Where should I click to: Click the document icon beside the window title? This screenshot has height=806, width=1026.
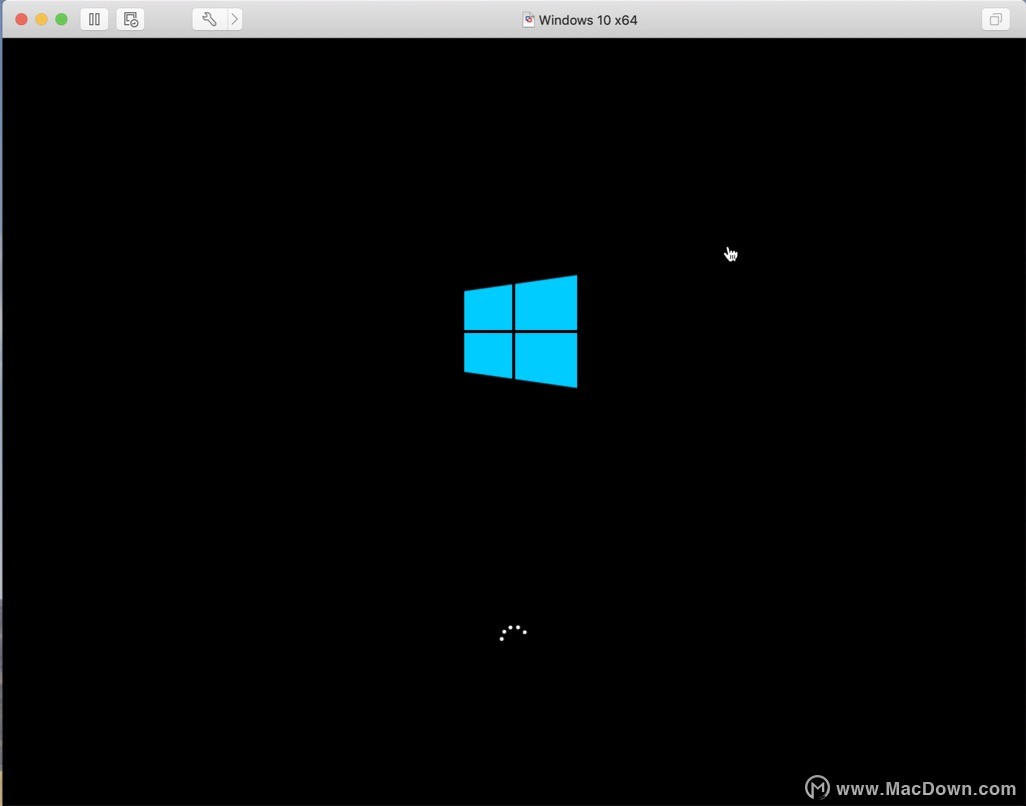tap(529, 20)
